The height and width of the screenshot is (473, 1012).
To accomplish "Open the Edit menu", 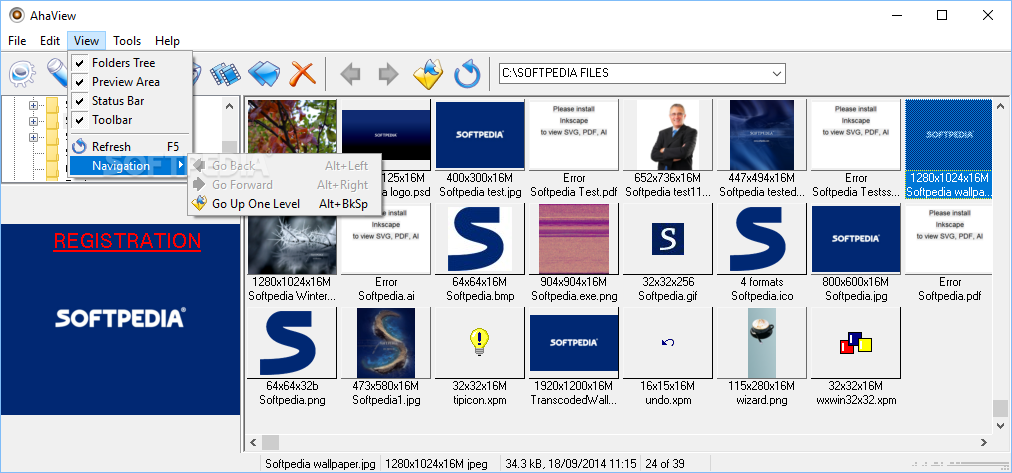I will click(50, 41).
